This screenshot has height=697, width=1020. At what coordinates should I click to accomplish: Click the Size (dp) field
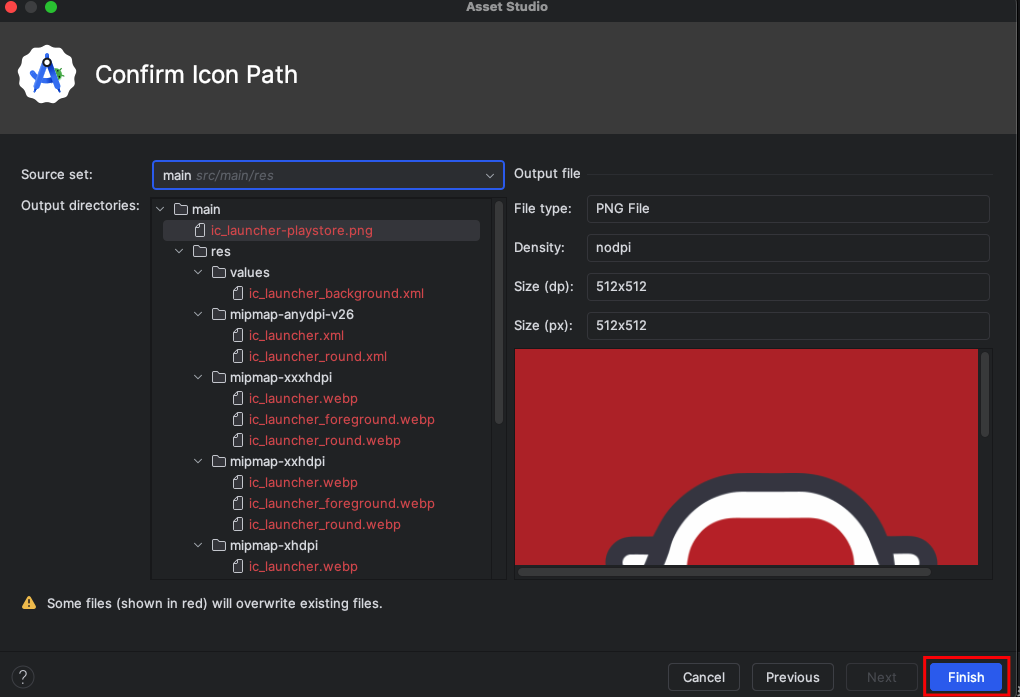tap(788, 287)
